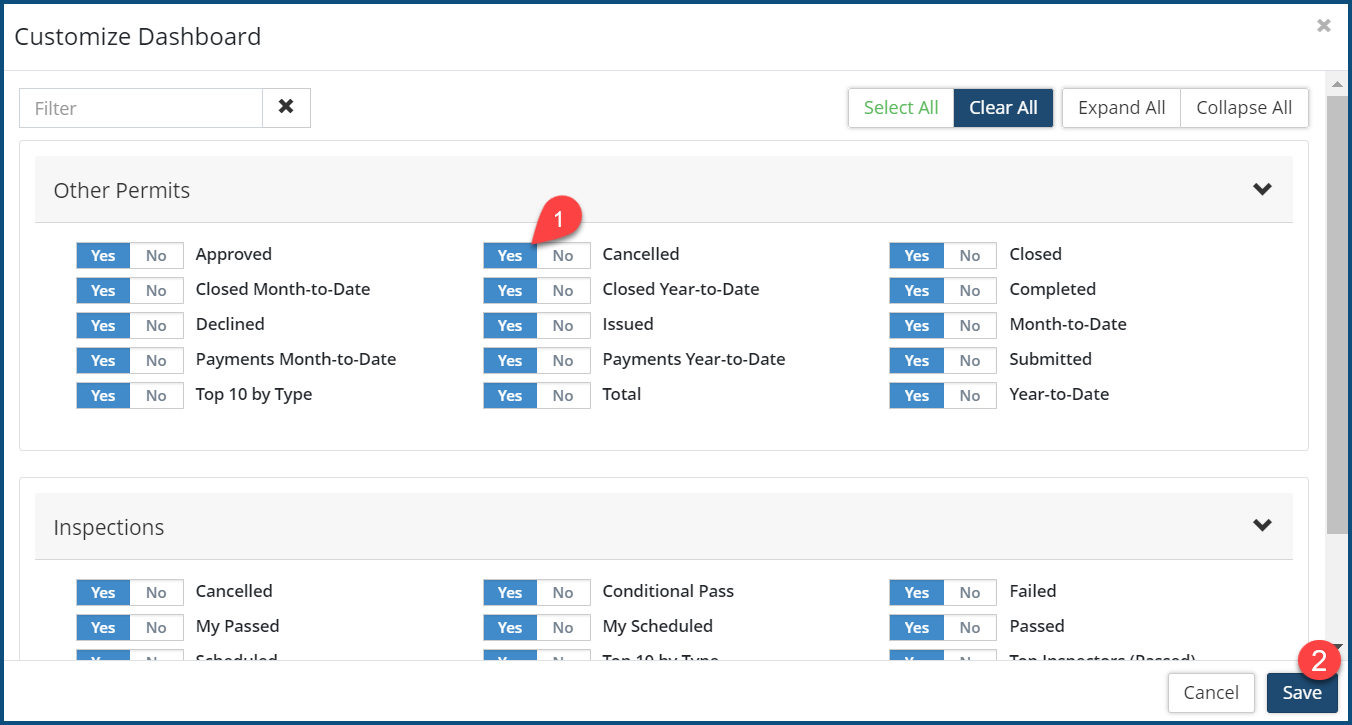Screen dimensions: 1352x725
Task: Toggle the Cancelled permit switch
Action: [x=537, y=256]
